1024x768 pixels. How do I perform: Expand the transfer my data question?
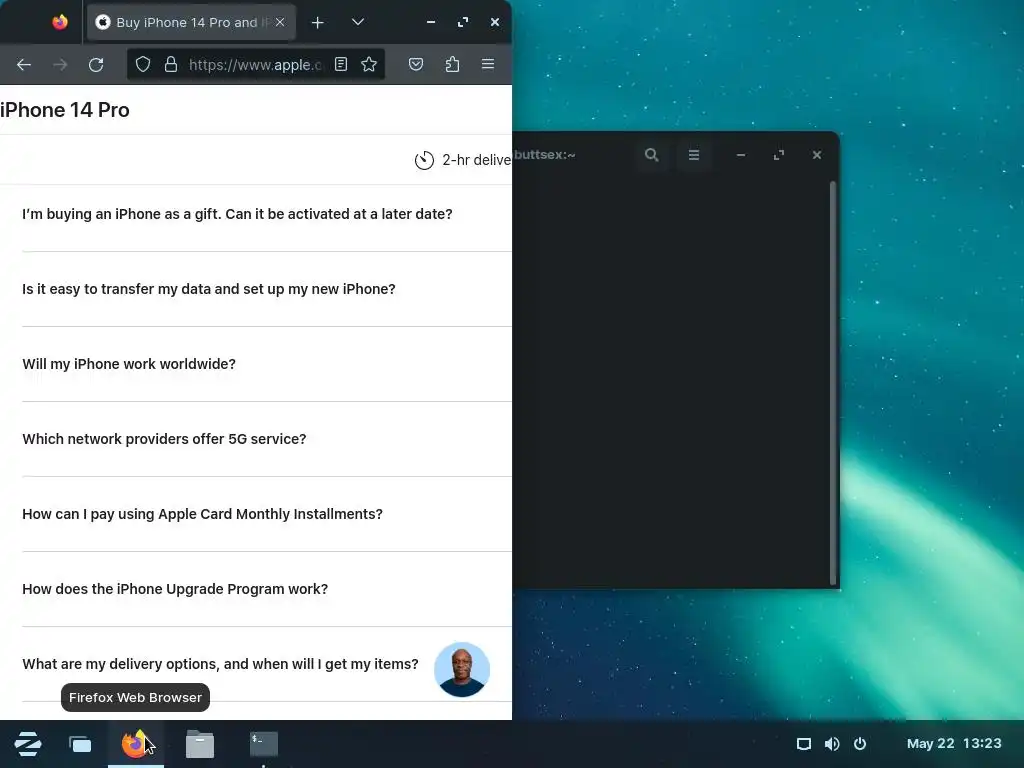[x=267, y=289]
